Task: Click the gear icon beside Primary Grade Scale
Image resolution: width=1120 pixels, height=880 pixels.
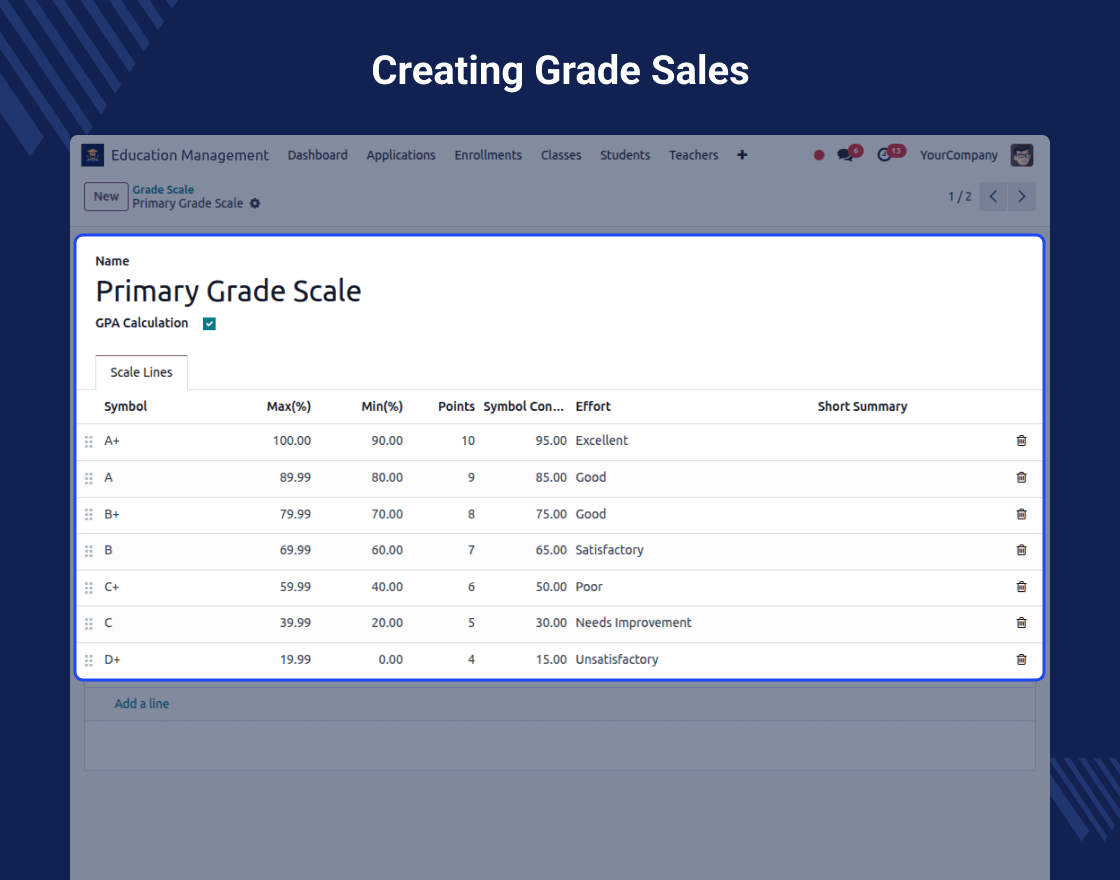Action: tap(255, 204)
